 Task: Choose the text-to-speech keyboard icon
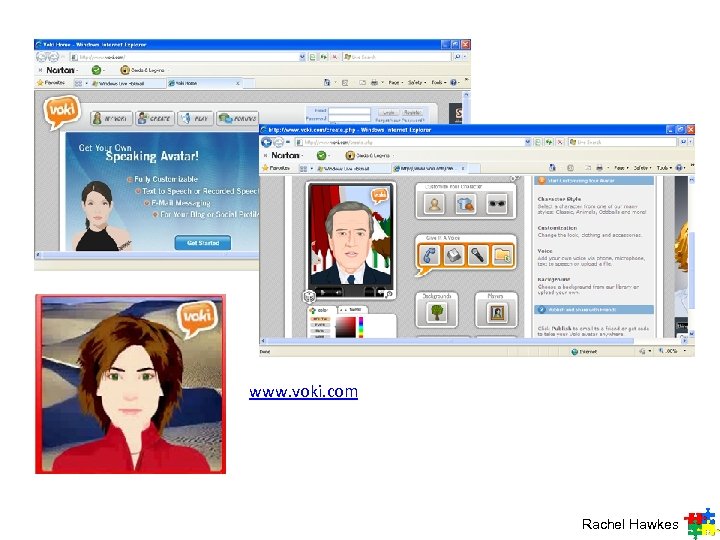click(x=454, y=256)
